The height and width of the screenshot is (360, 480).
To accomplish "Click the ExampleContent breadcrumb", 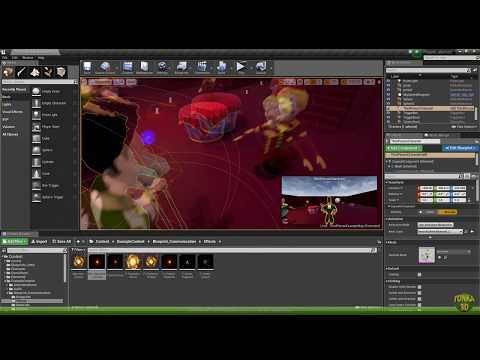I will 130,241.
